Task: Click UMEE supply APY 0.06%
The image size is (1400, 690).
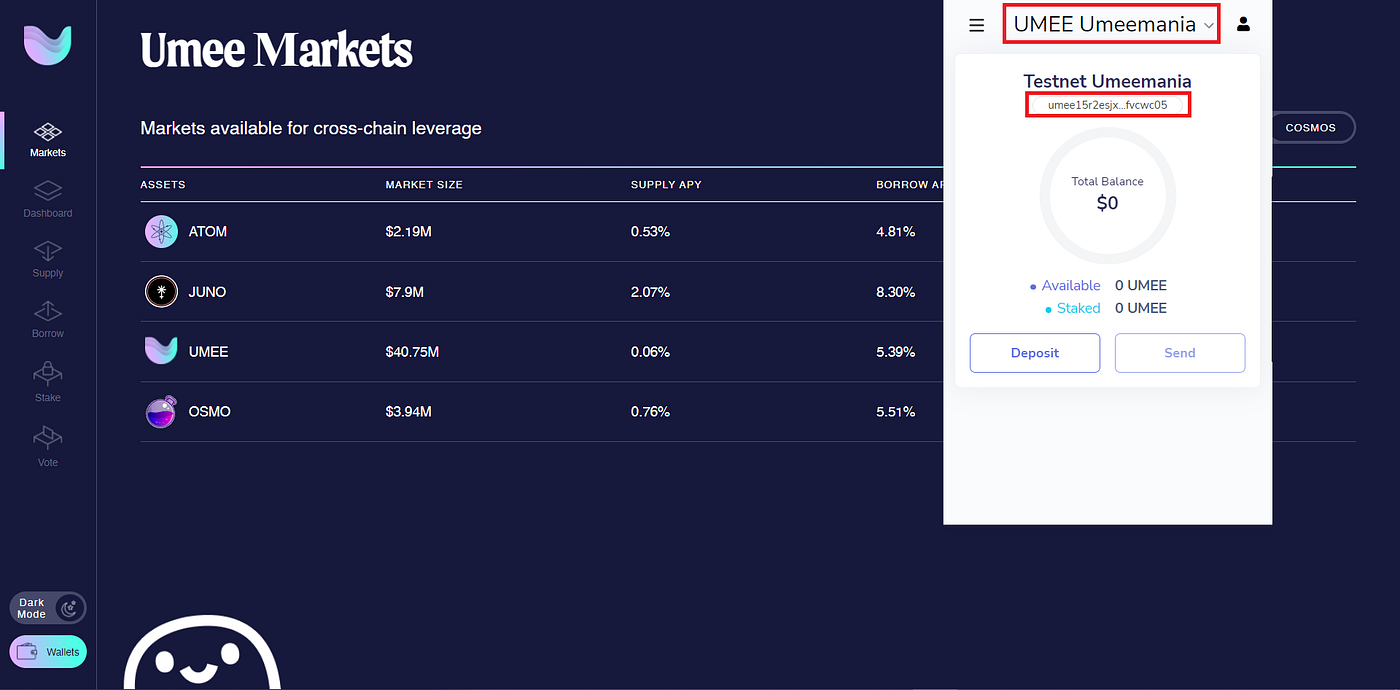Action: (x=650, y=352)
